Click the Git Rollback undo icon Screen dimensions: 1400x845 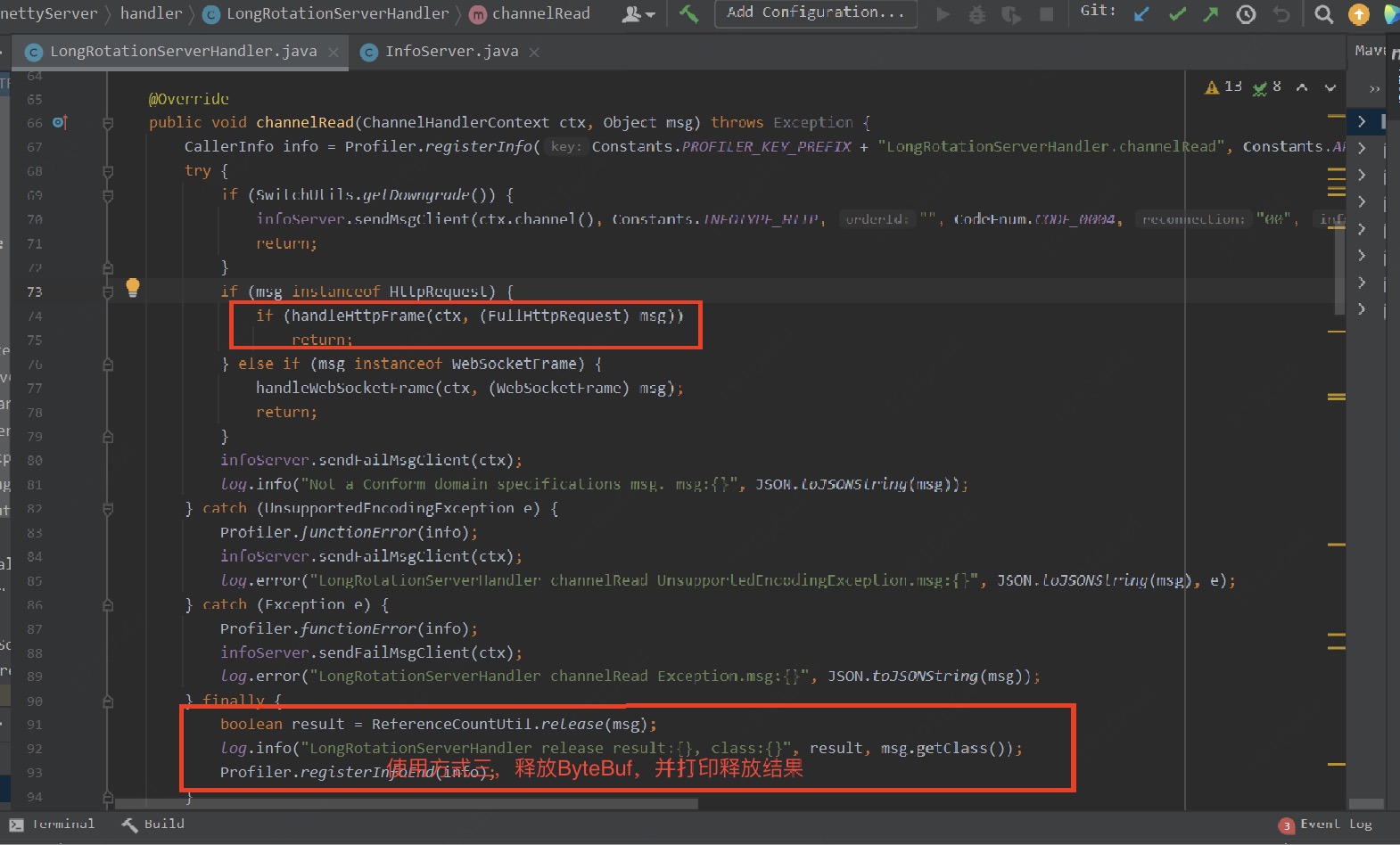[1281, 14]
